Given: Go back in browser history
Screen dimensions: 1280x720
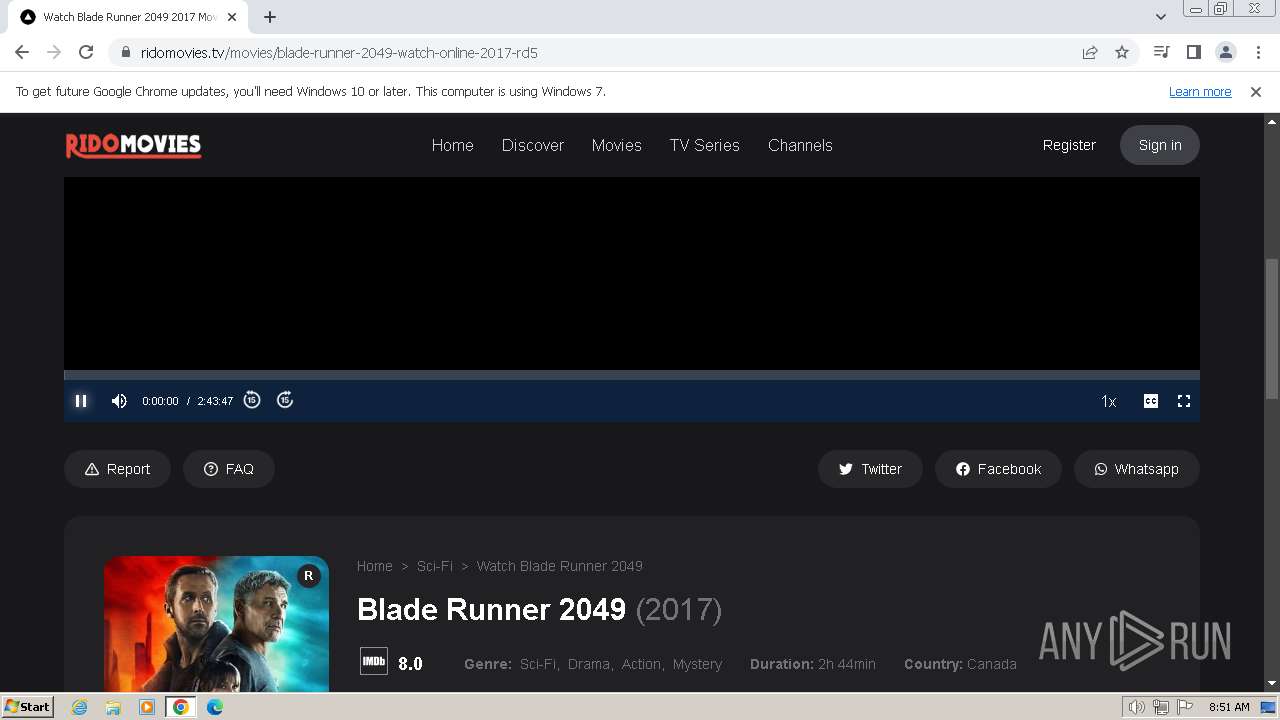Looking at the screenshot, I should click(22, 52).
